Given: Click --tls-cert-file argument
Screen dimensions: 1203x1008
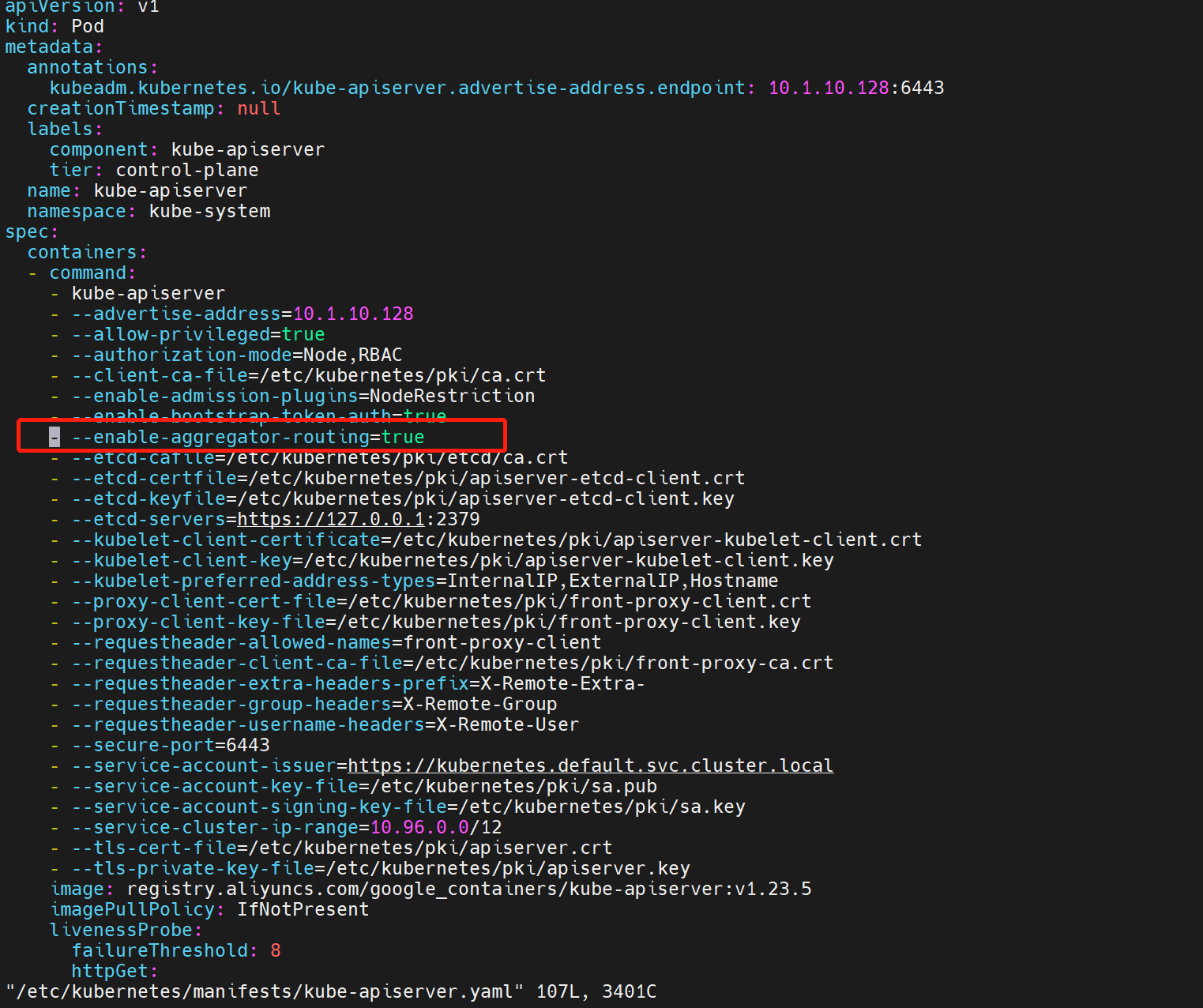Looking at the screenshot, I should pos(342,848).
